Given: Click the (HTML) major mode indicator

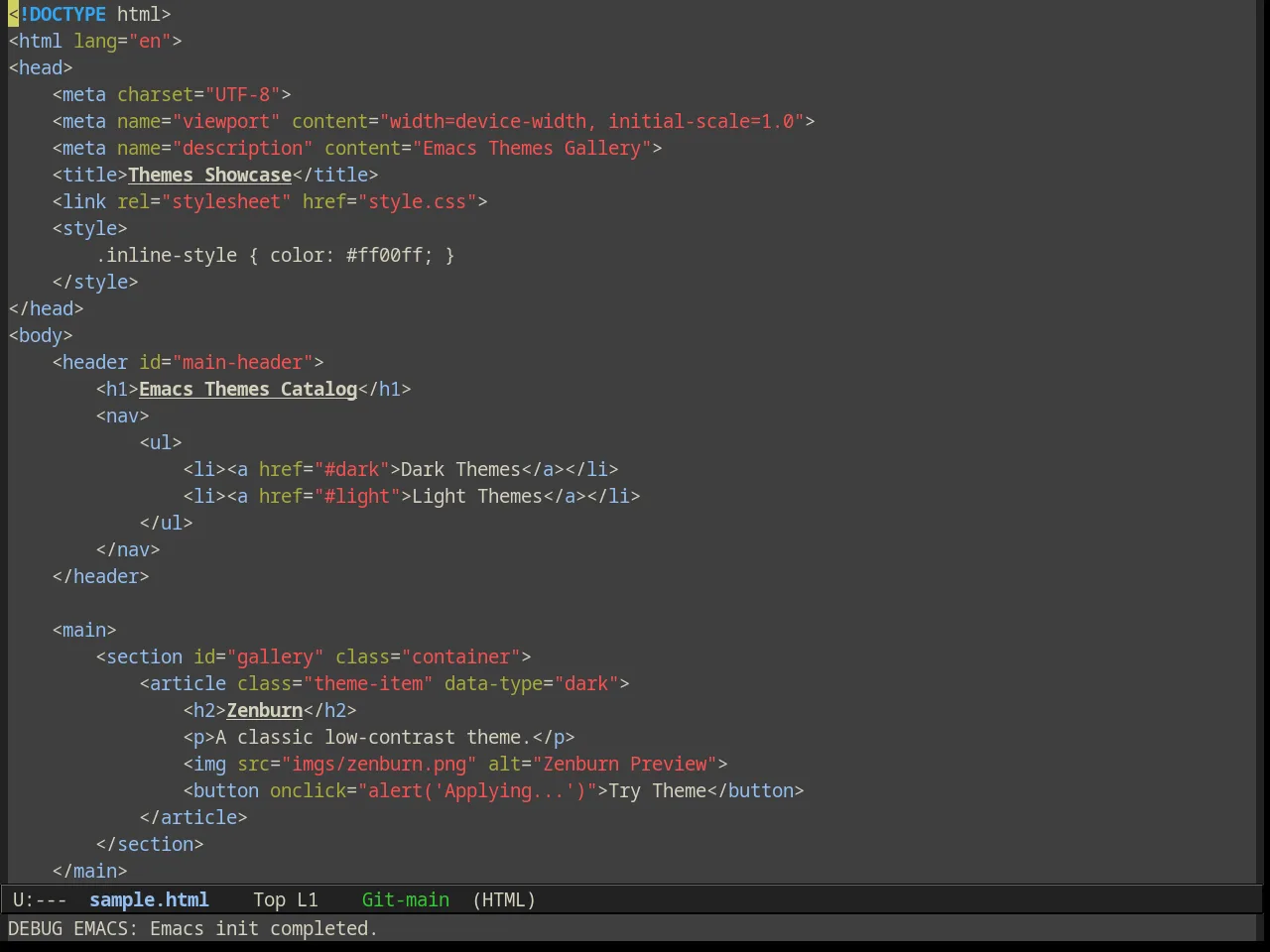Looking at the screenshot, I should pyautogui.click(x=504, y=899).
